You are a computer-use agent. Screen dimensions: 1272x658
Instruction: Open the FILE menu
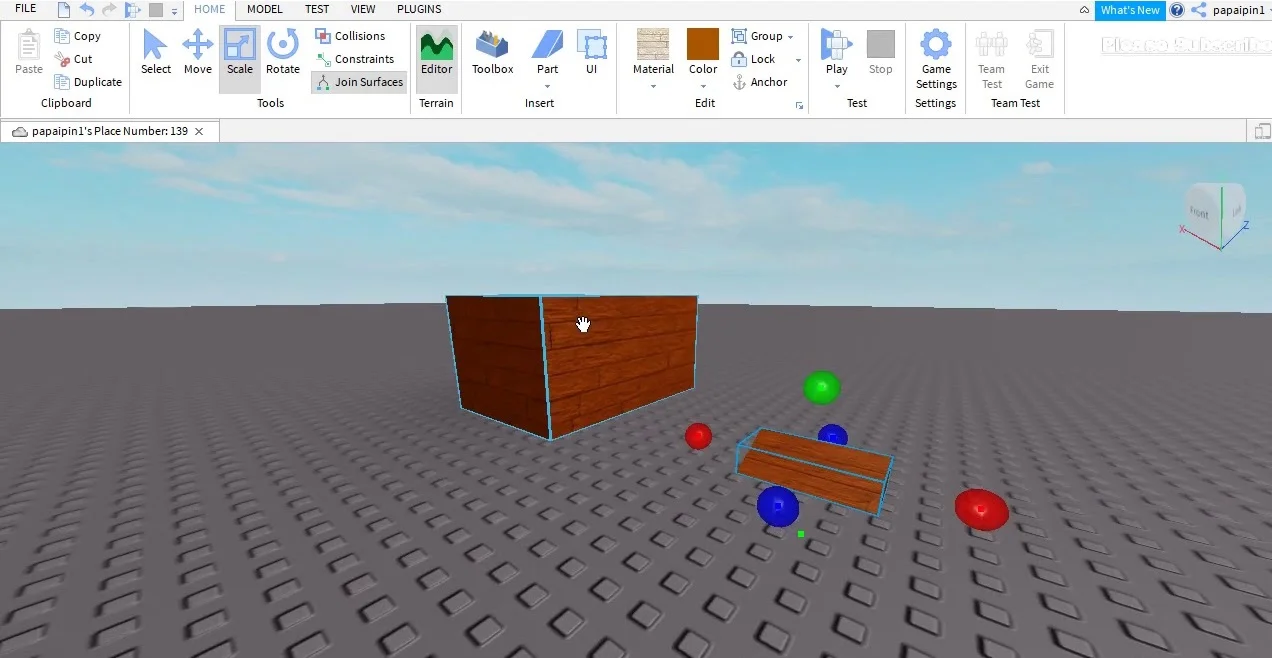click(x=26, y=9)
